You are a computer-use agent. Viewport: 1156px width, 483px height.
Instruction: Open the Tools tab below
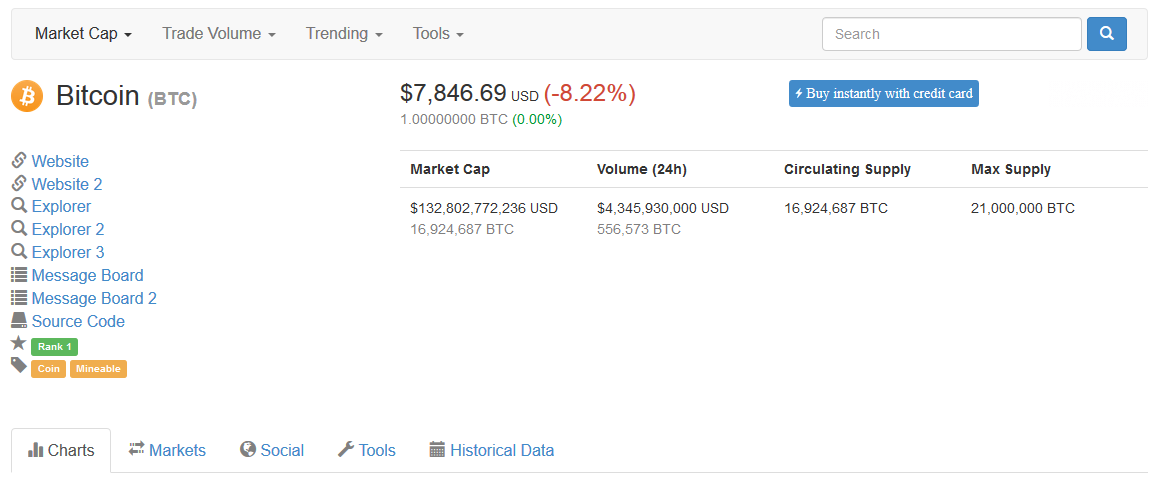[x=367, y=450]
